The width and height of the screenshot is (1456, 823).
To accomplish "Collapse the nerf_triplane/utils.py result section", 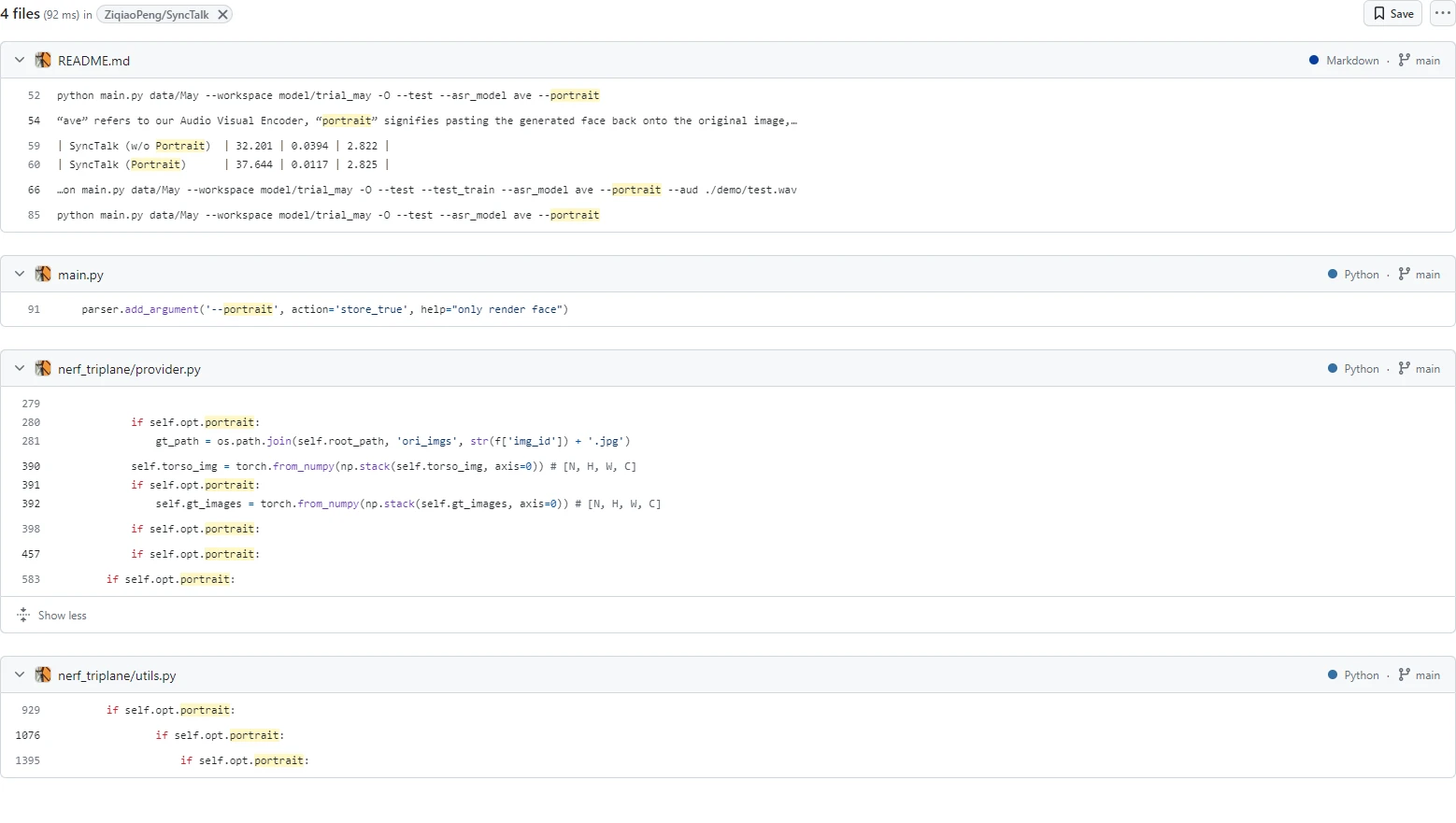I will [20, 675].
